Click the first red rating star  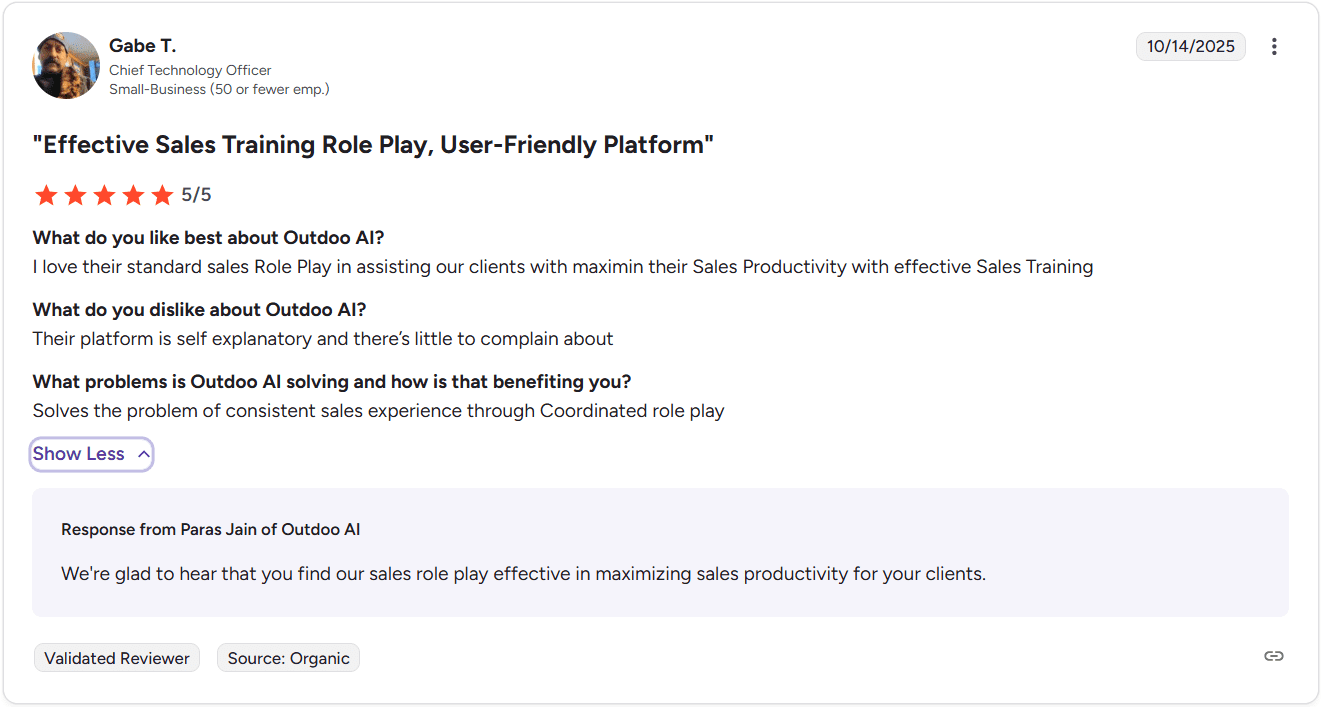point(46,195)
